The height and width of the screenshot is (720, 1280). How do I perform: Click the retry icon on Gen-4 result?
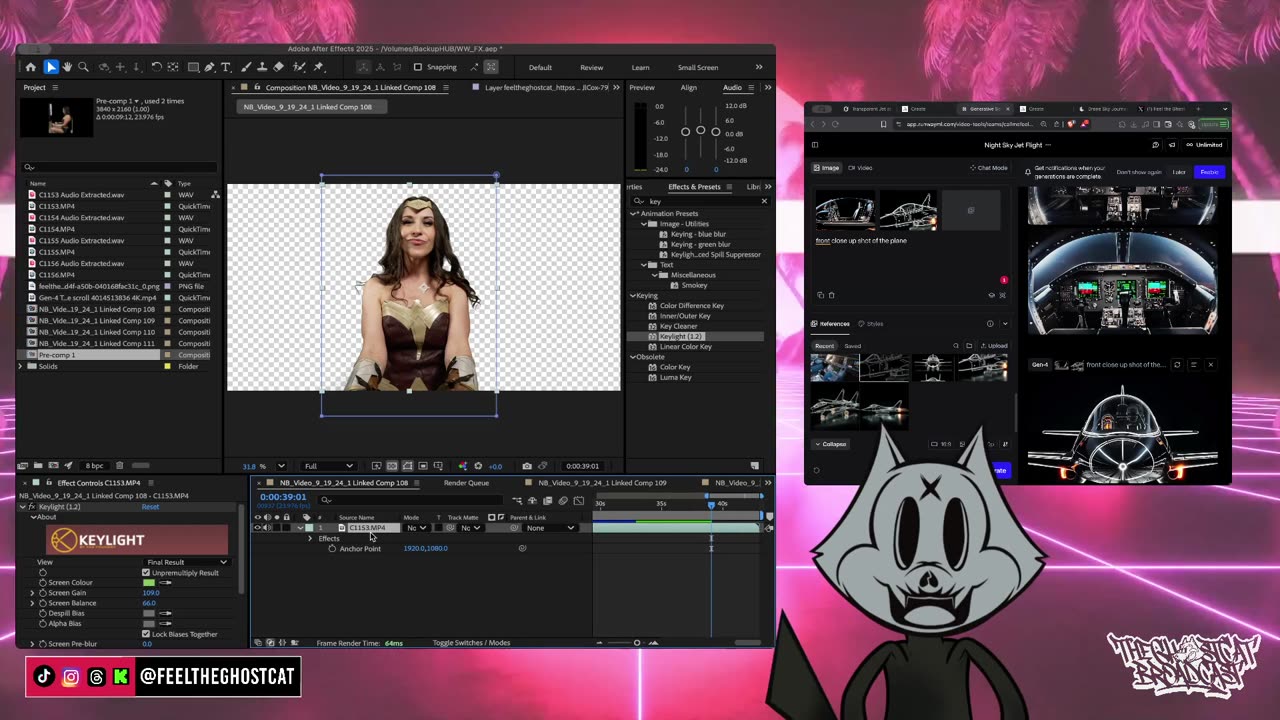[x=1177, y=365]
